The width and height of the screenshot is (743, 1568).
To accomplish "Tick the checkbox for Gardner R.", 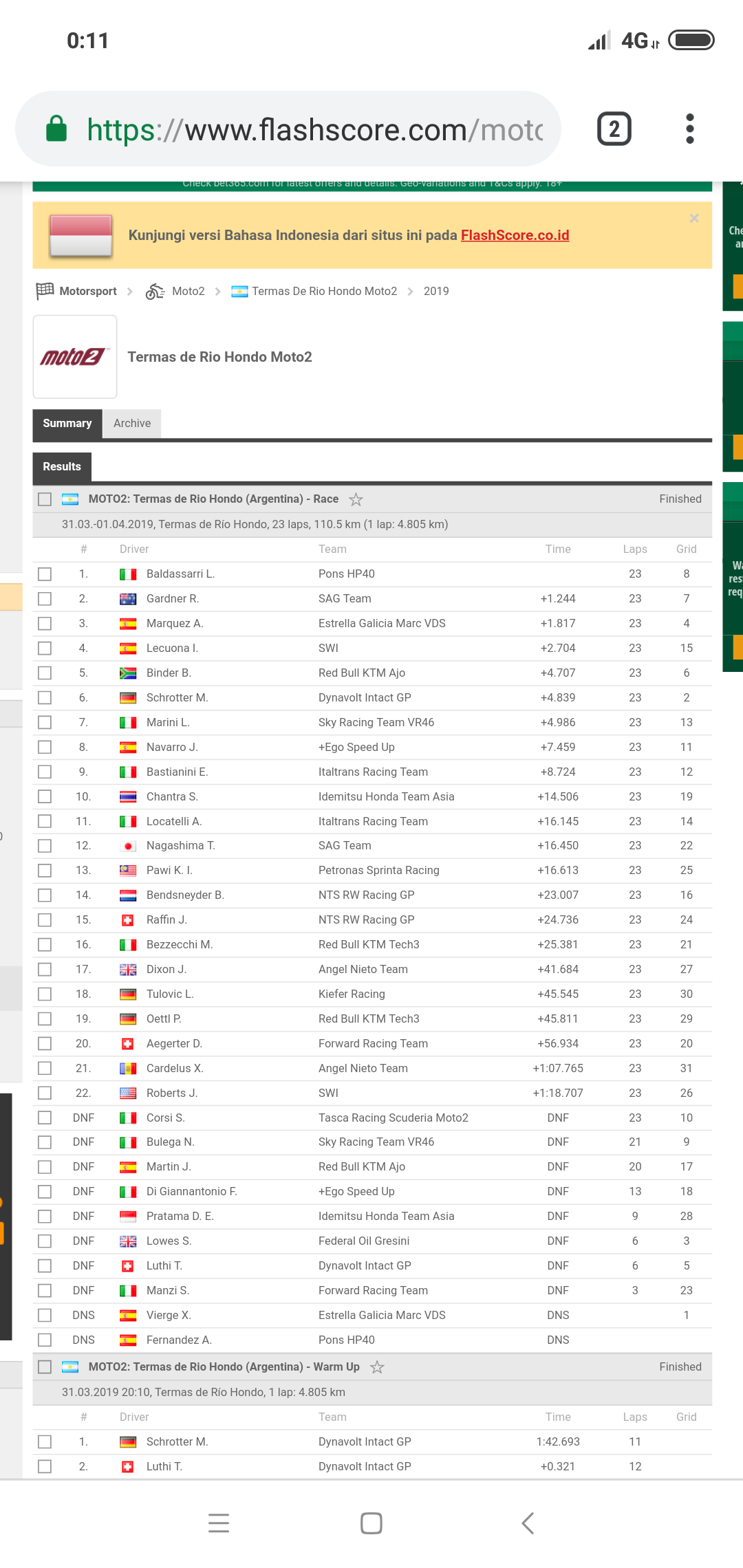I will point(45,599).
